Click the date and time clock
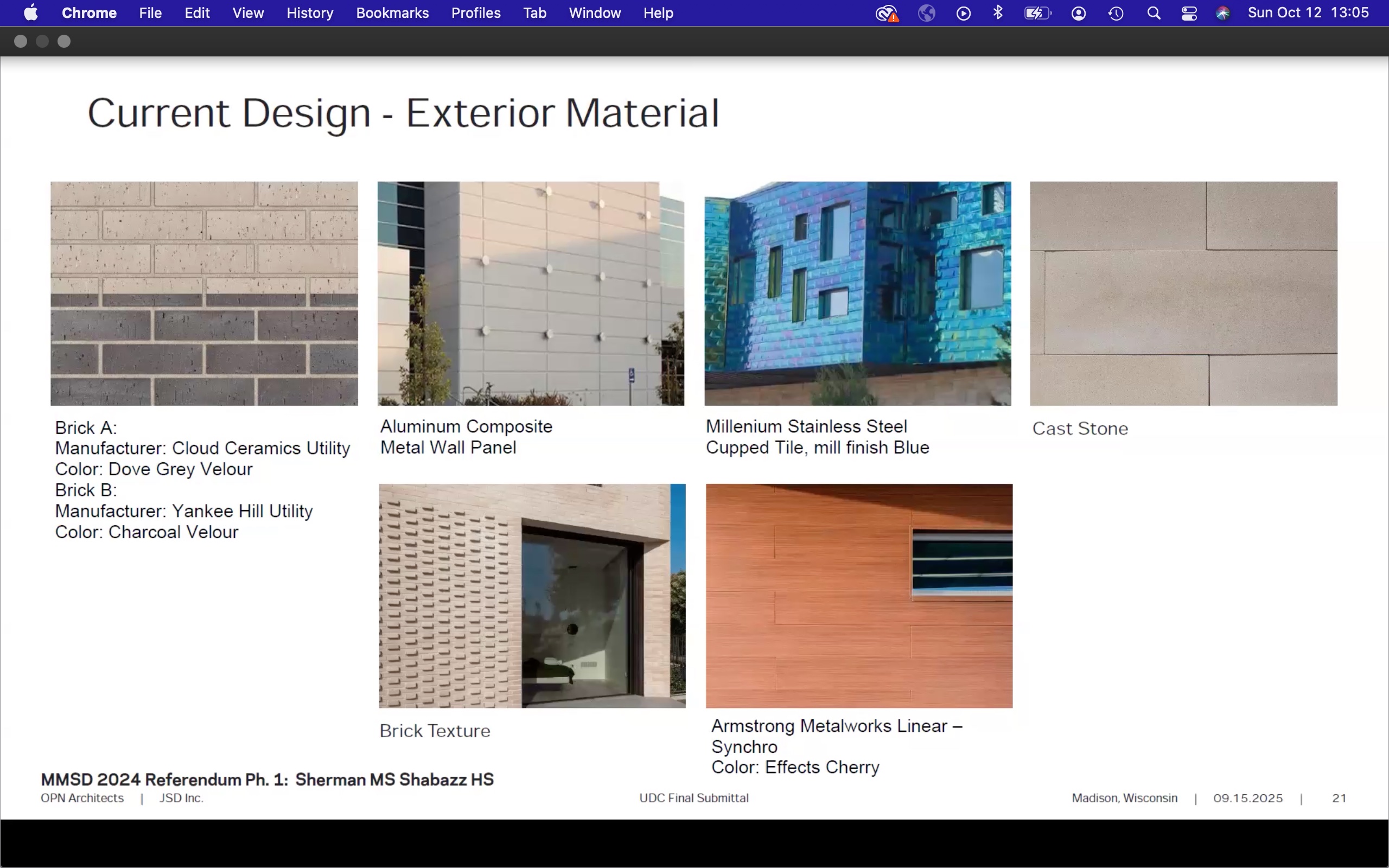The width and height of the screenshot is (1389, 868). [x=1308, y=12]
